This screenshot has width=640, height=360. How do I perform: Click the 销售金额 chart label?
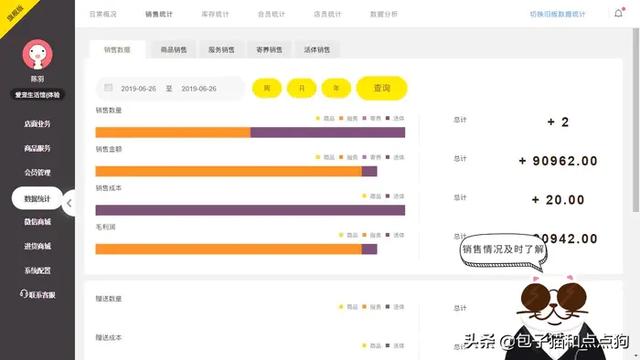click(x=109, y=149)
